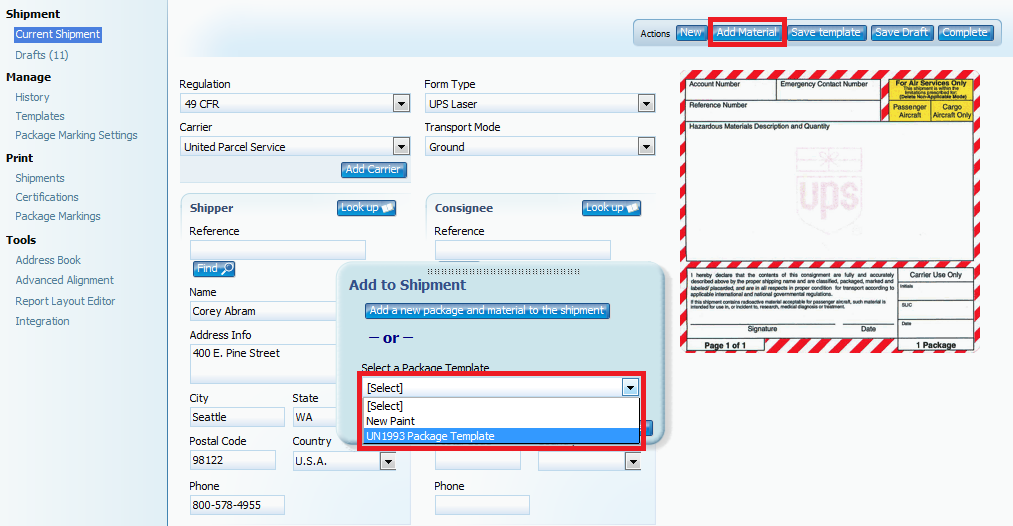Click the Complete button
The height and width of the screenshot is (526, 1013).
pos(965,33)
